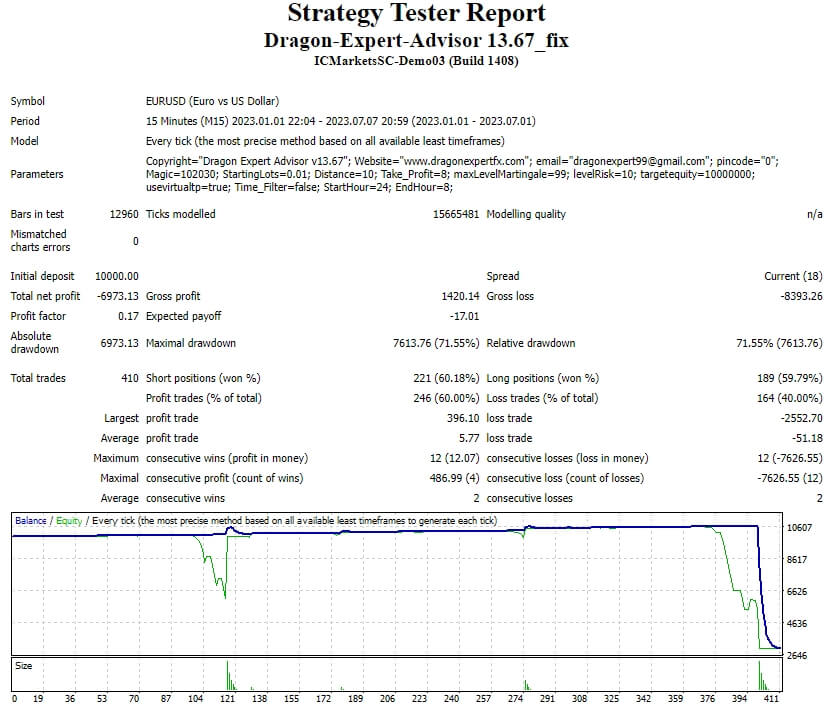Select Largest loss trade value -2552.70
The height and width of the screenshot is (710, 836).
802,418
